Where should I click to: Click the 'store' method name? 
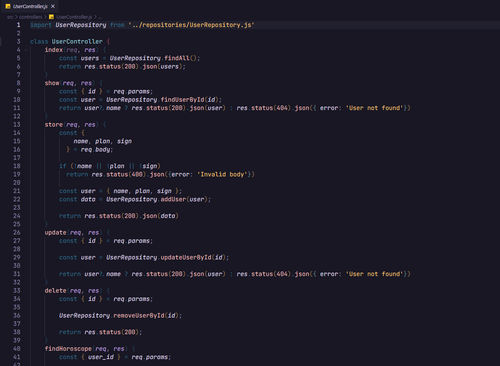point(54,125)
